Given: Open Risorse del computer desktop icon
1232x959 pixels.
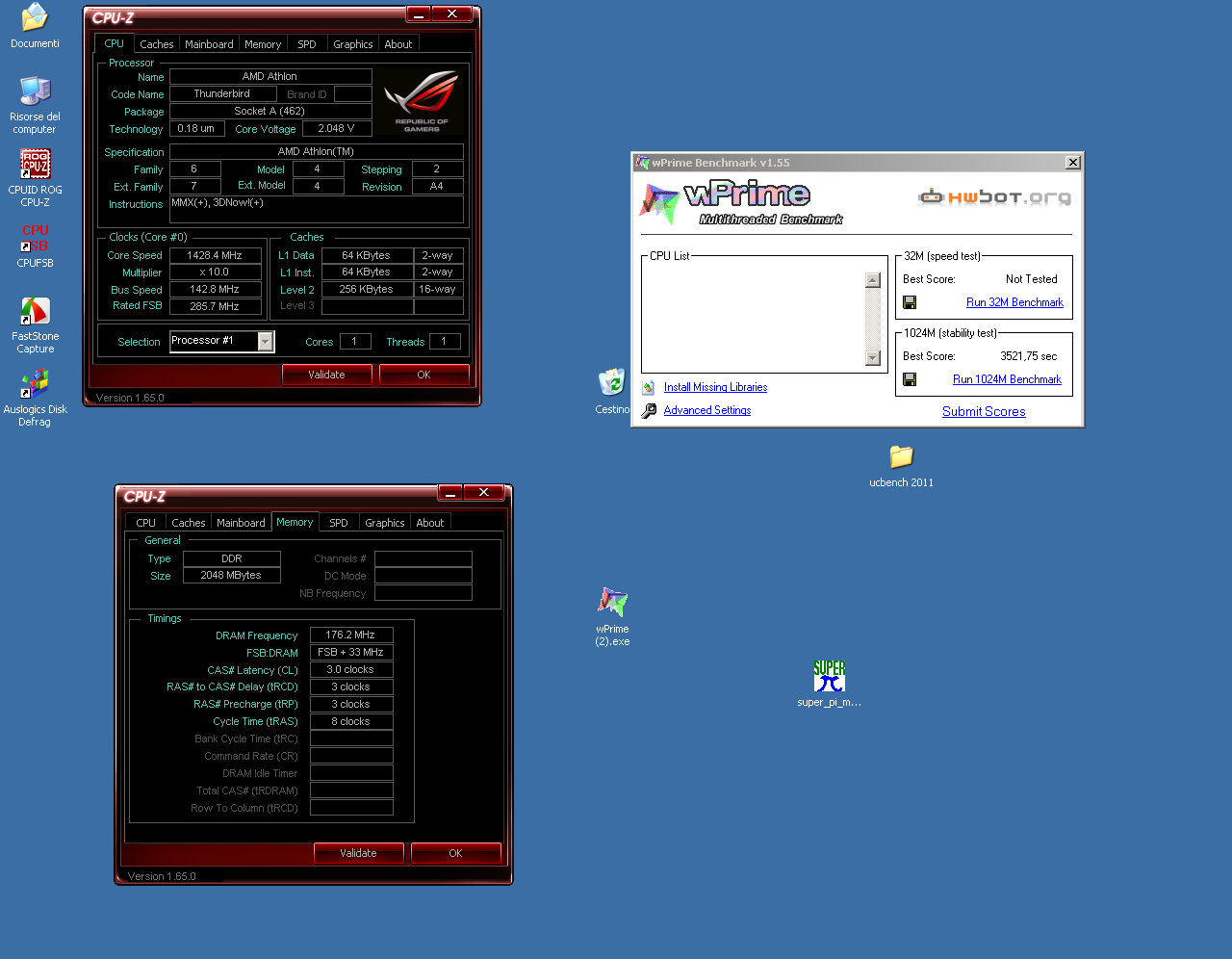Looking at the screenshot, I should point(35,91).
